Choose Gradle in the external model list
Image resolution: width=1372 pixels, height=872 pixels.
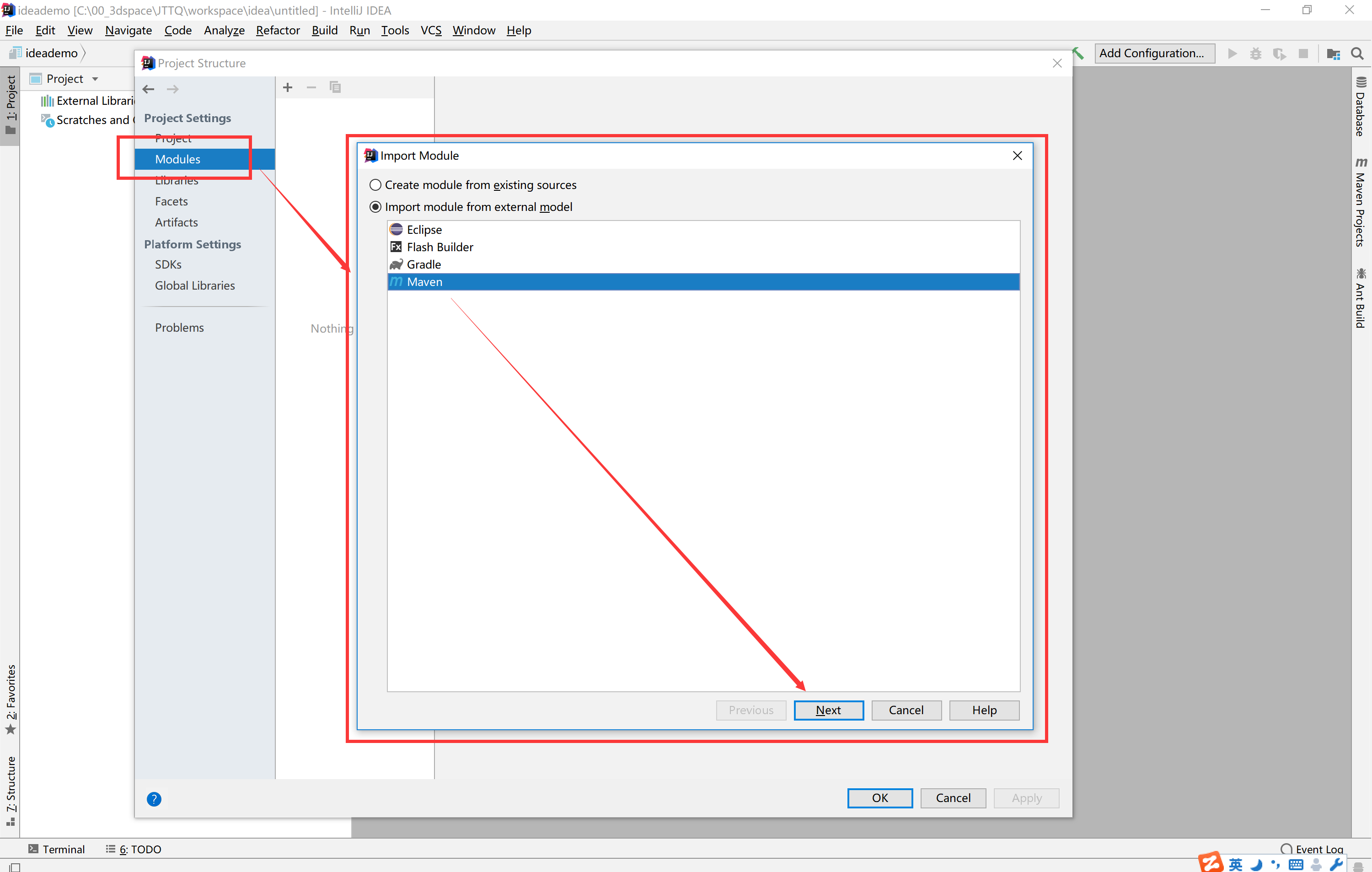pos(423,264)
